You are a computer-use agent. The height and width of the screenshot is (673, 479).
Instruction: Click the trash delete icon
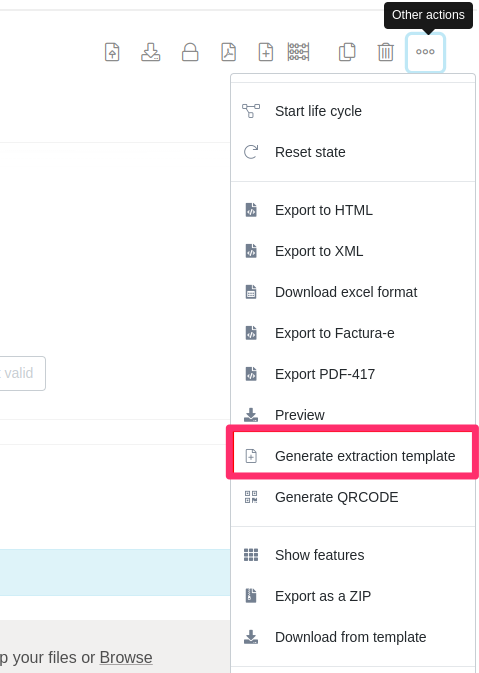click(385, 52)
